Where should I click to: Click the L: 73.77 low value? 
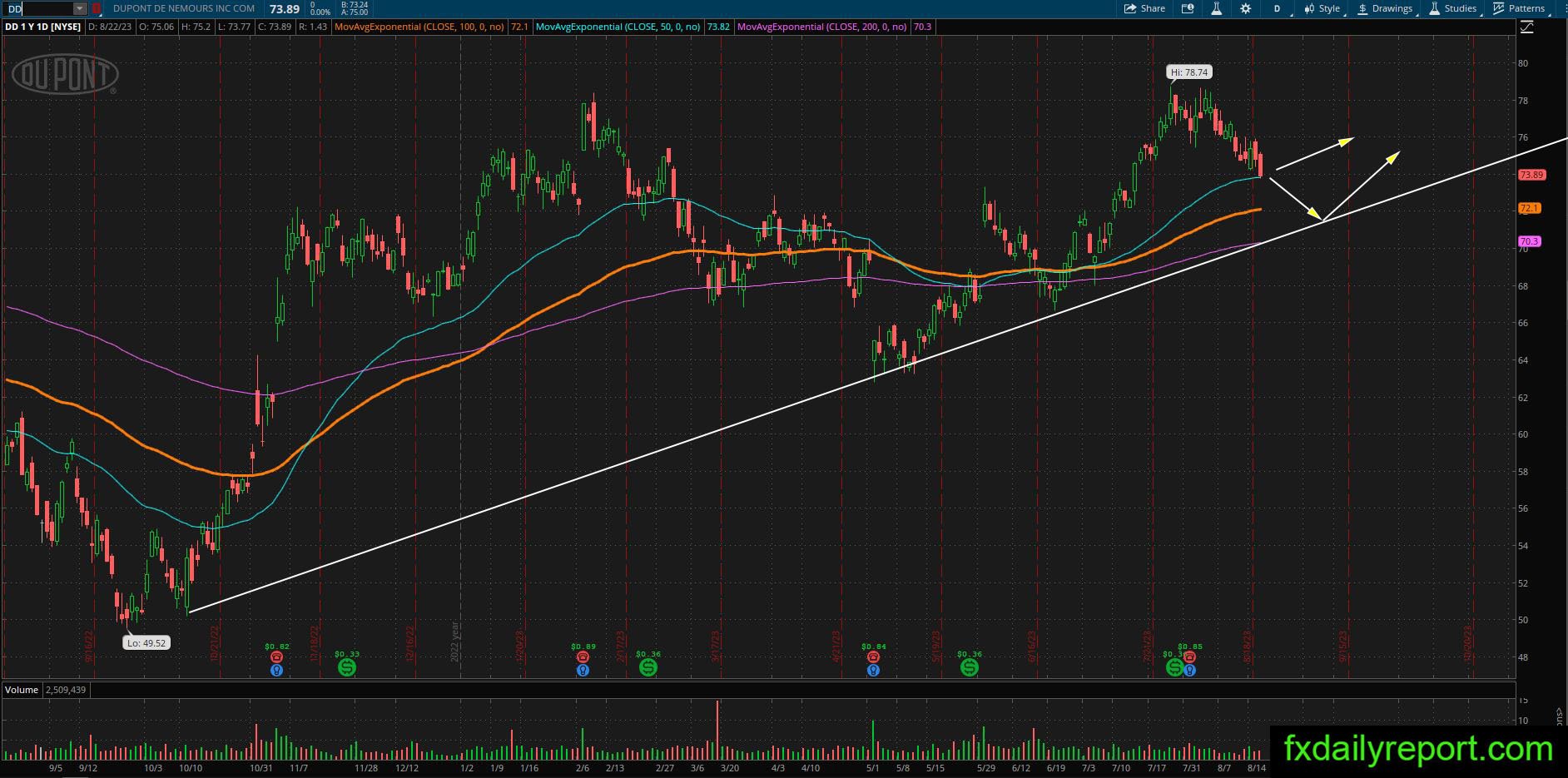234,27
